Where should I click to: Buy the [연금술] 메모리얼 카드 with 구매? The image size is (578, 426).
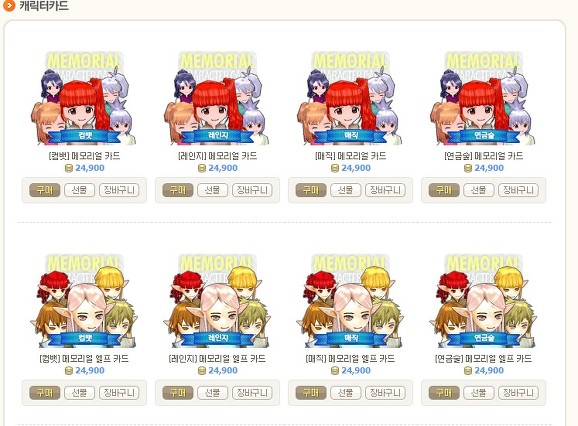coord(444,190)
